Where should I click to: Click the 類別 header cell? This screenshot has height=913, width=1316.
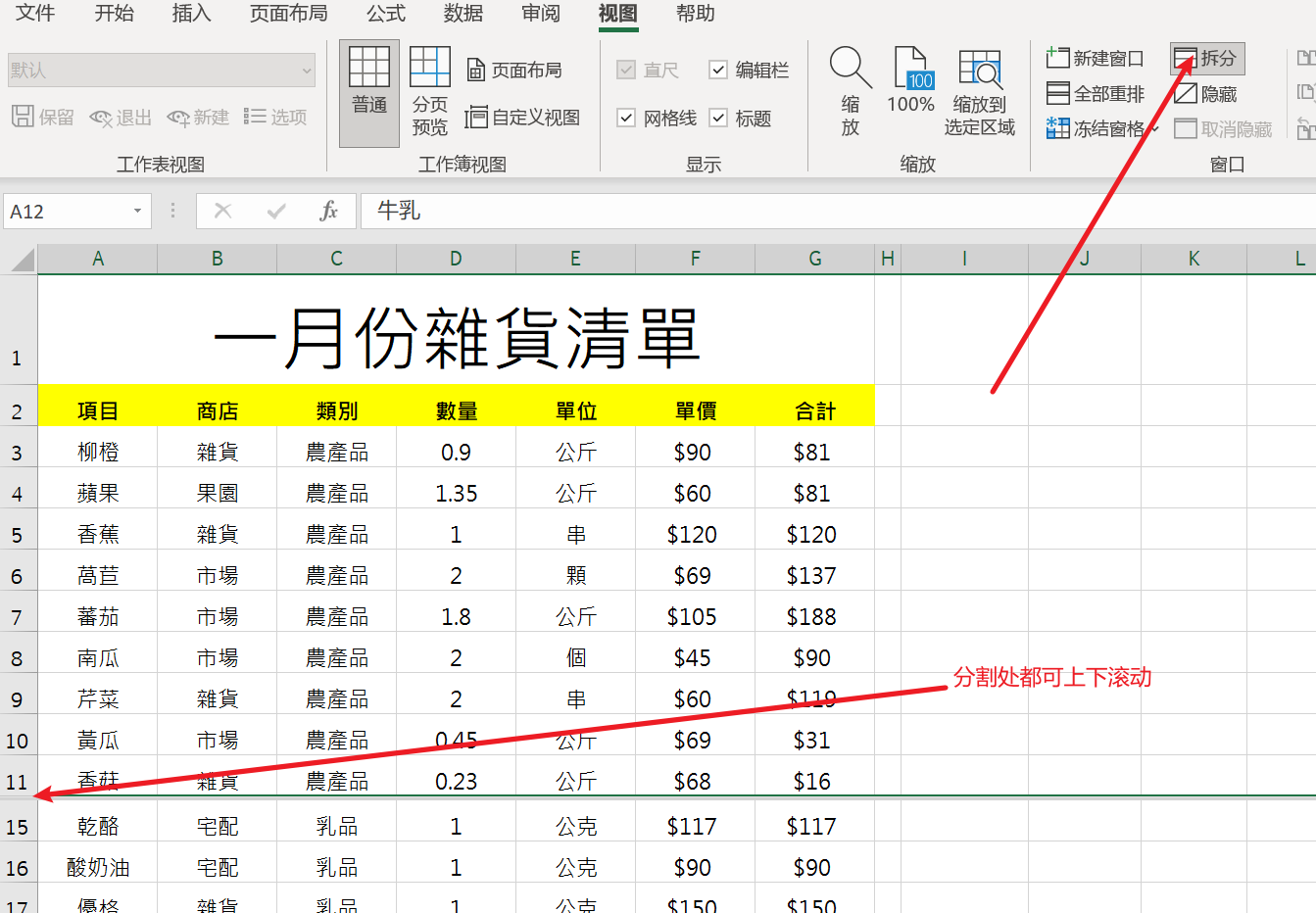click(336, 406)
